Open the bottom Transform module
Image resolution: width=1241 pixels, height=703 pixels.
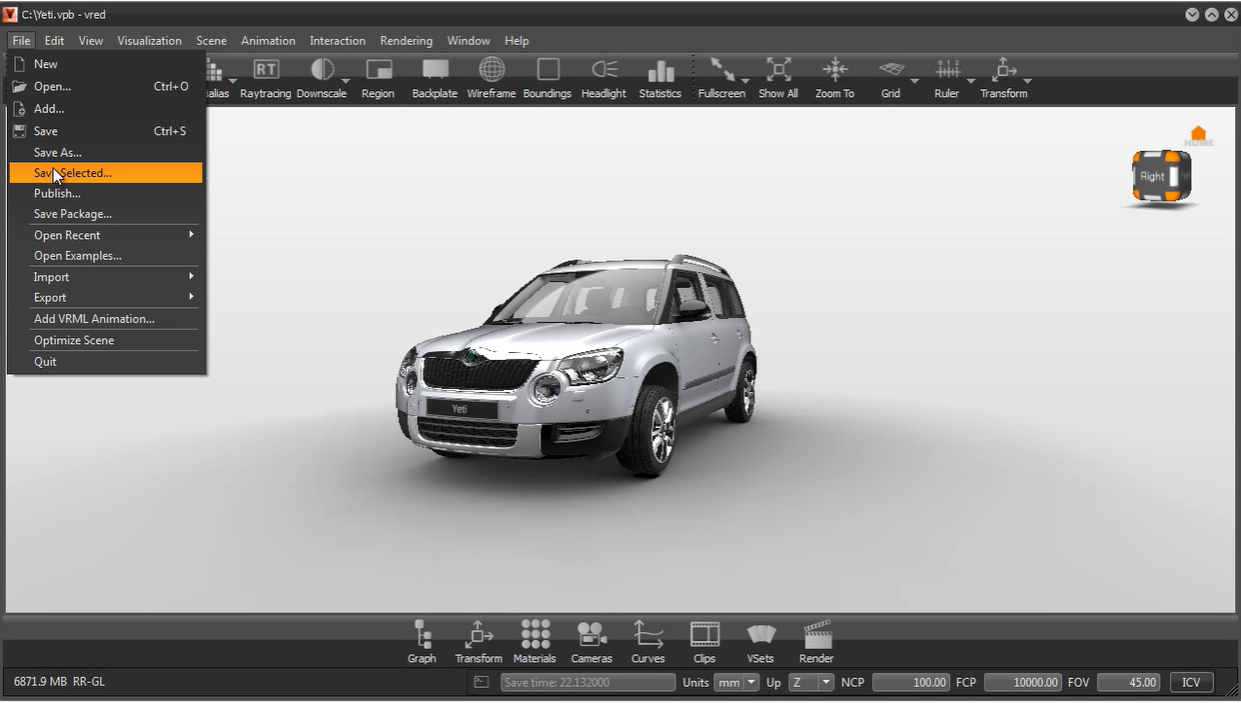(x=478, y=642)
